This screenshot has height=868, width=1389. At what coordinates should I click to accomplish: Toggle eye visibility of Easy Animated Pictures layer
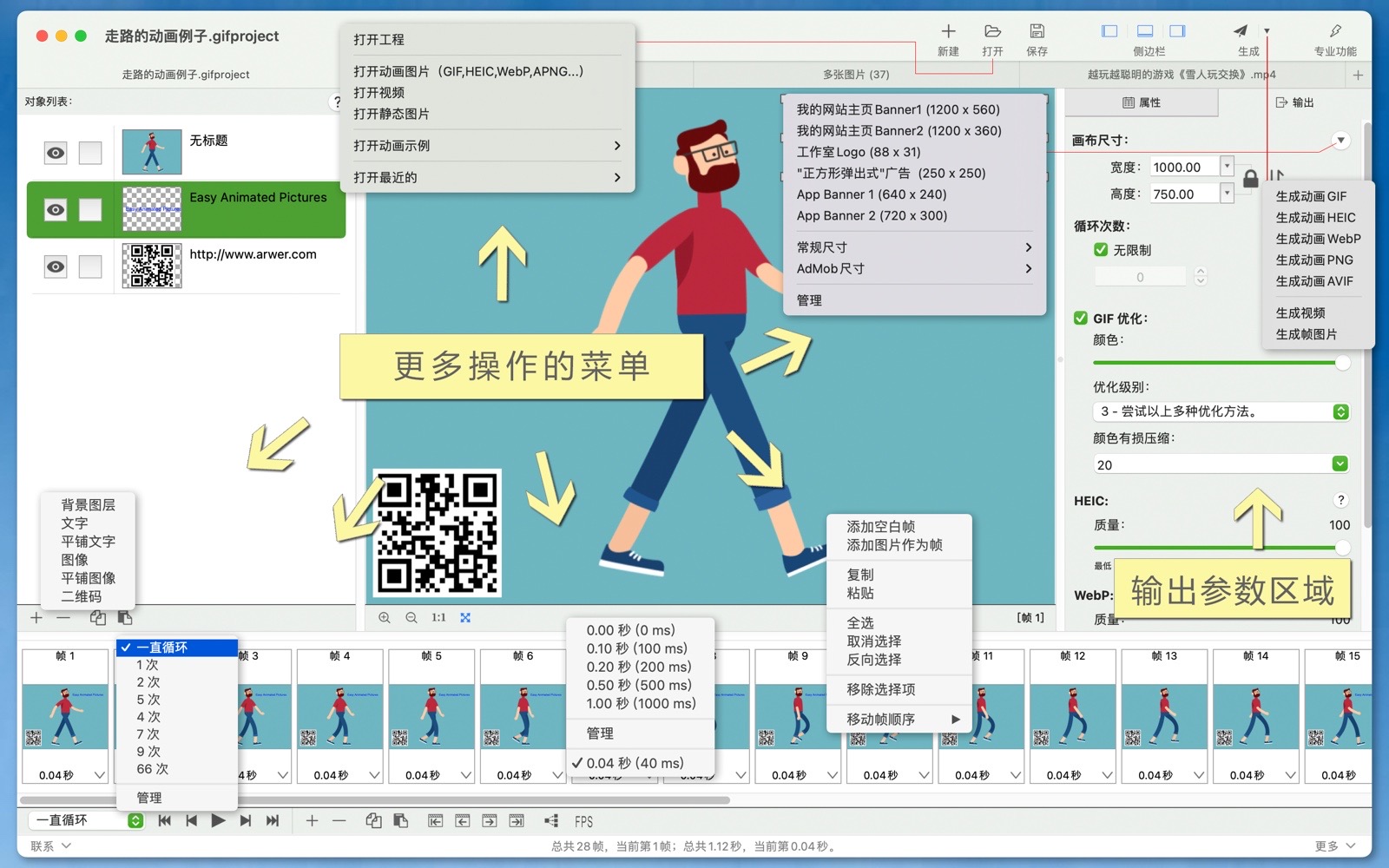point(56,210)
